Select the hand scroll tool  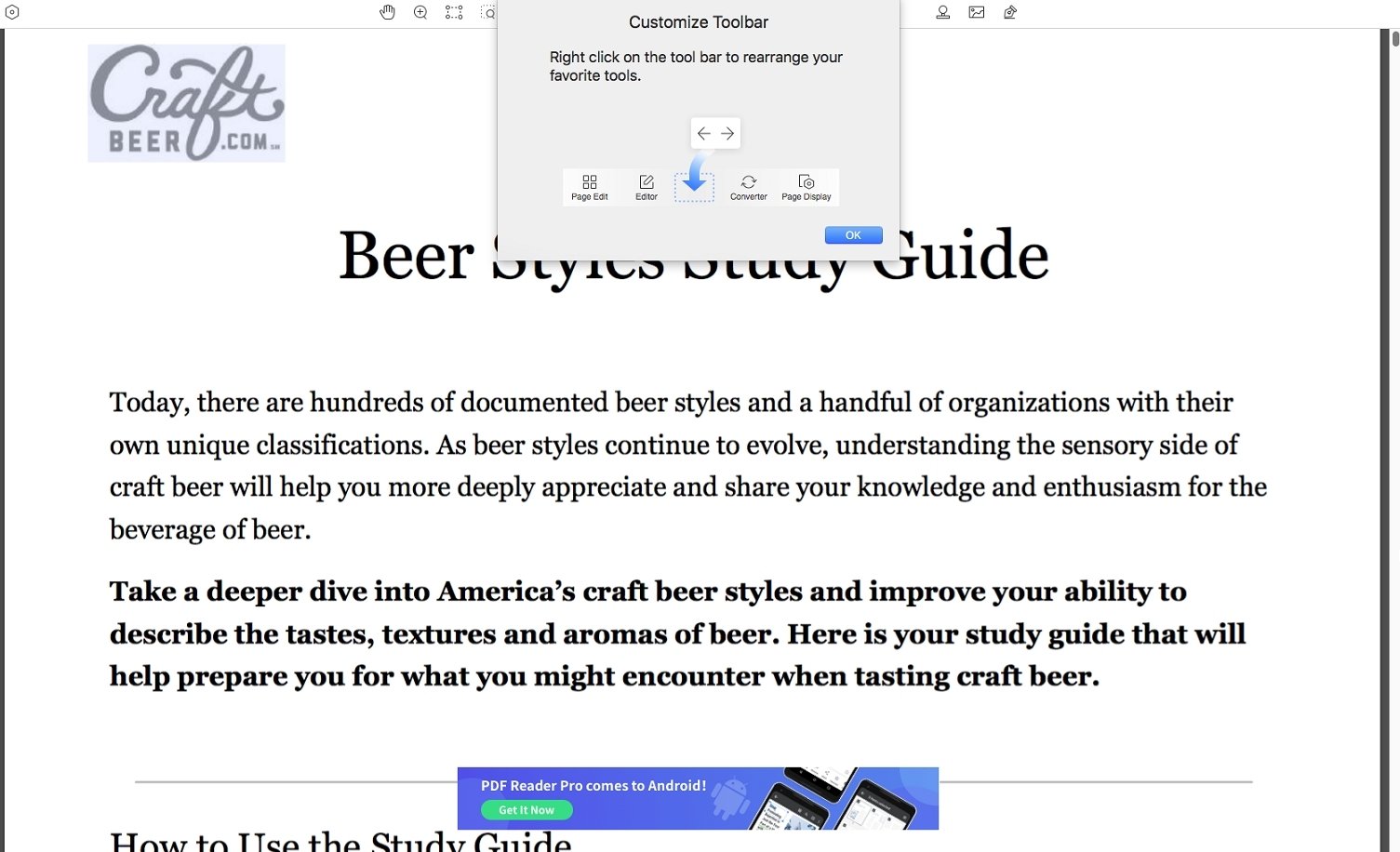(x=388, y=12)
